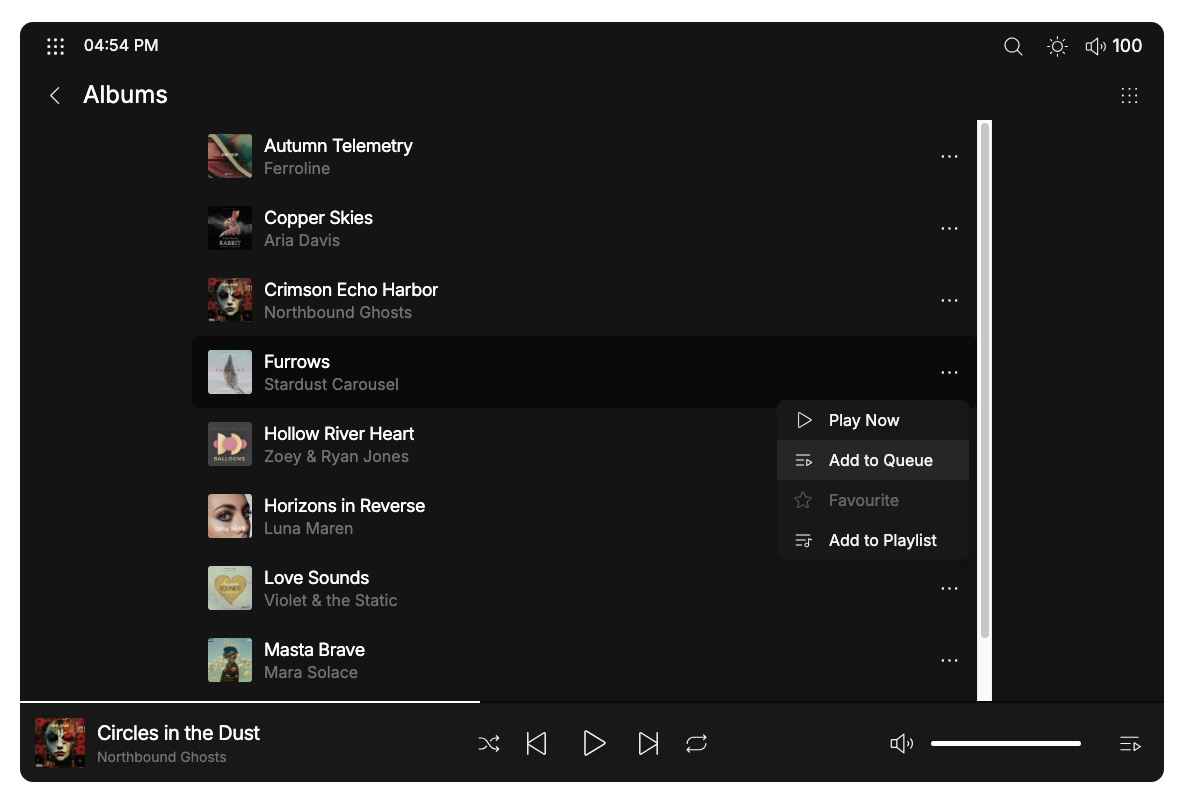Expand the Masta Brave more options menu
Viewport: 1182px width, 804px height.
(x=949, y=661)
